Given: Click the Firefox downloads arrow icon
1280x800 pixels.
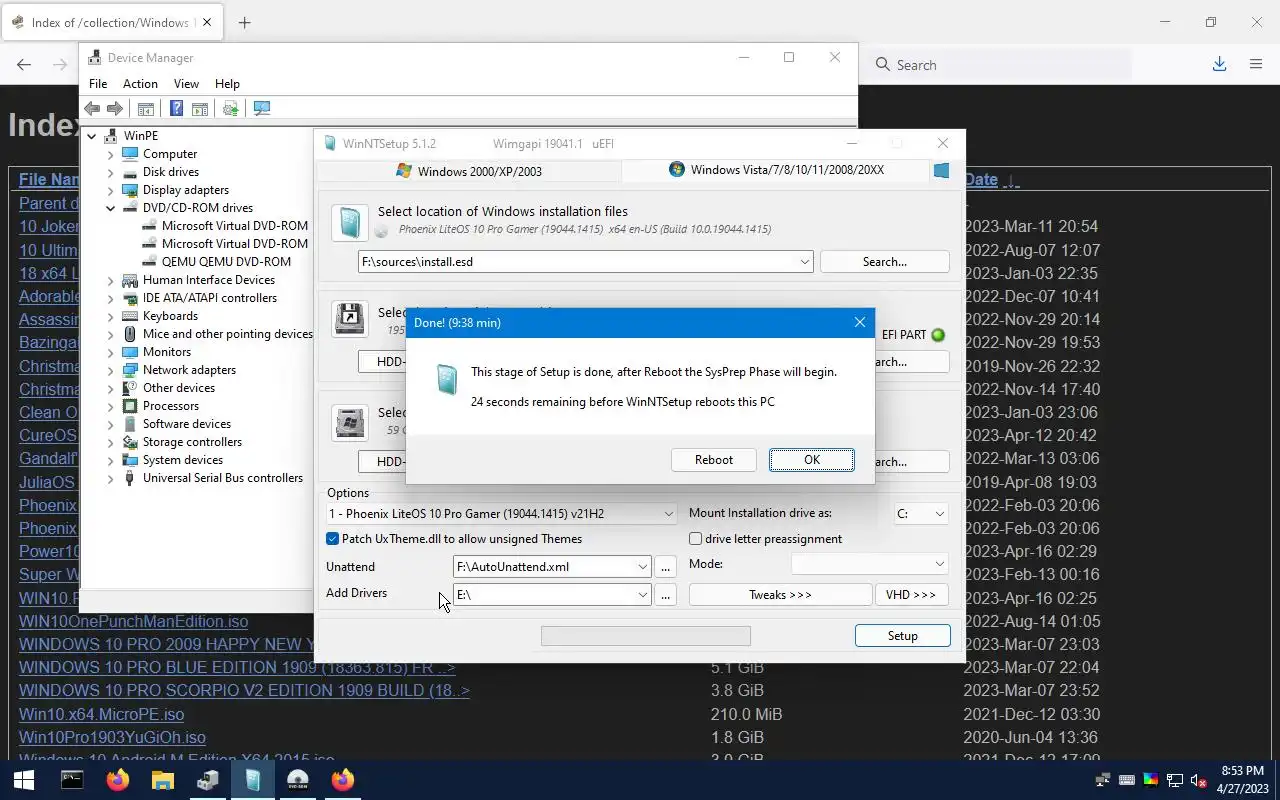Looking at the screenshot, I should tap(1219, 64).
